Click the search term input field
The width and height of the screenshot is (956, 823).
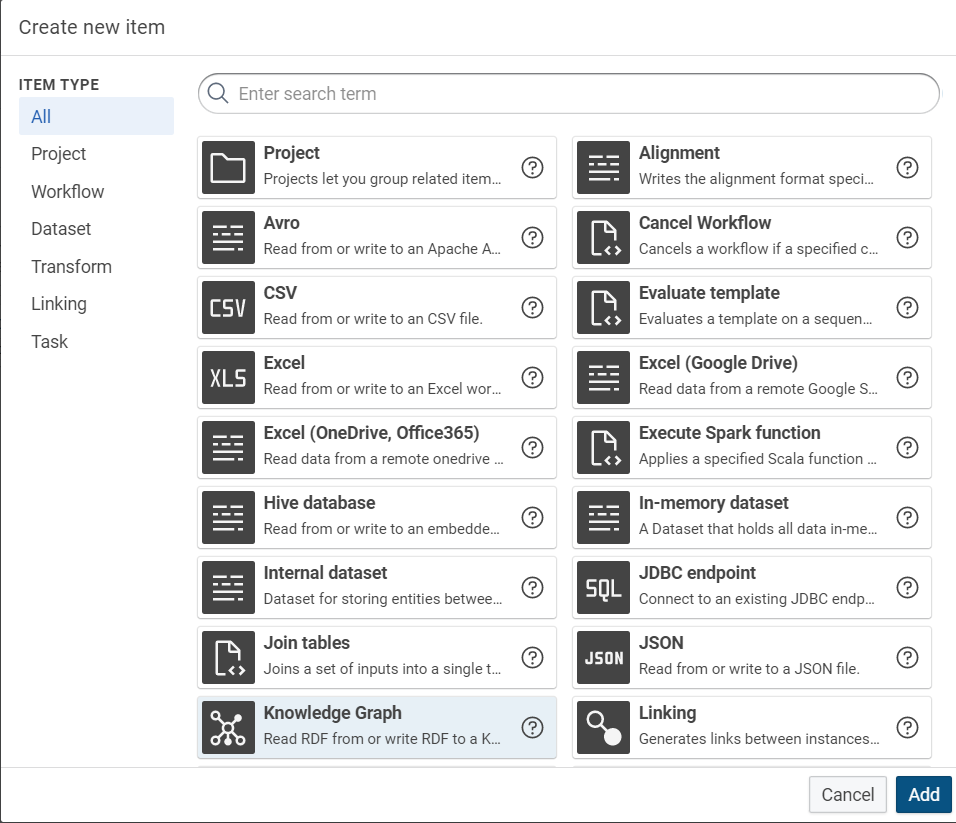(x=580, y=94)
